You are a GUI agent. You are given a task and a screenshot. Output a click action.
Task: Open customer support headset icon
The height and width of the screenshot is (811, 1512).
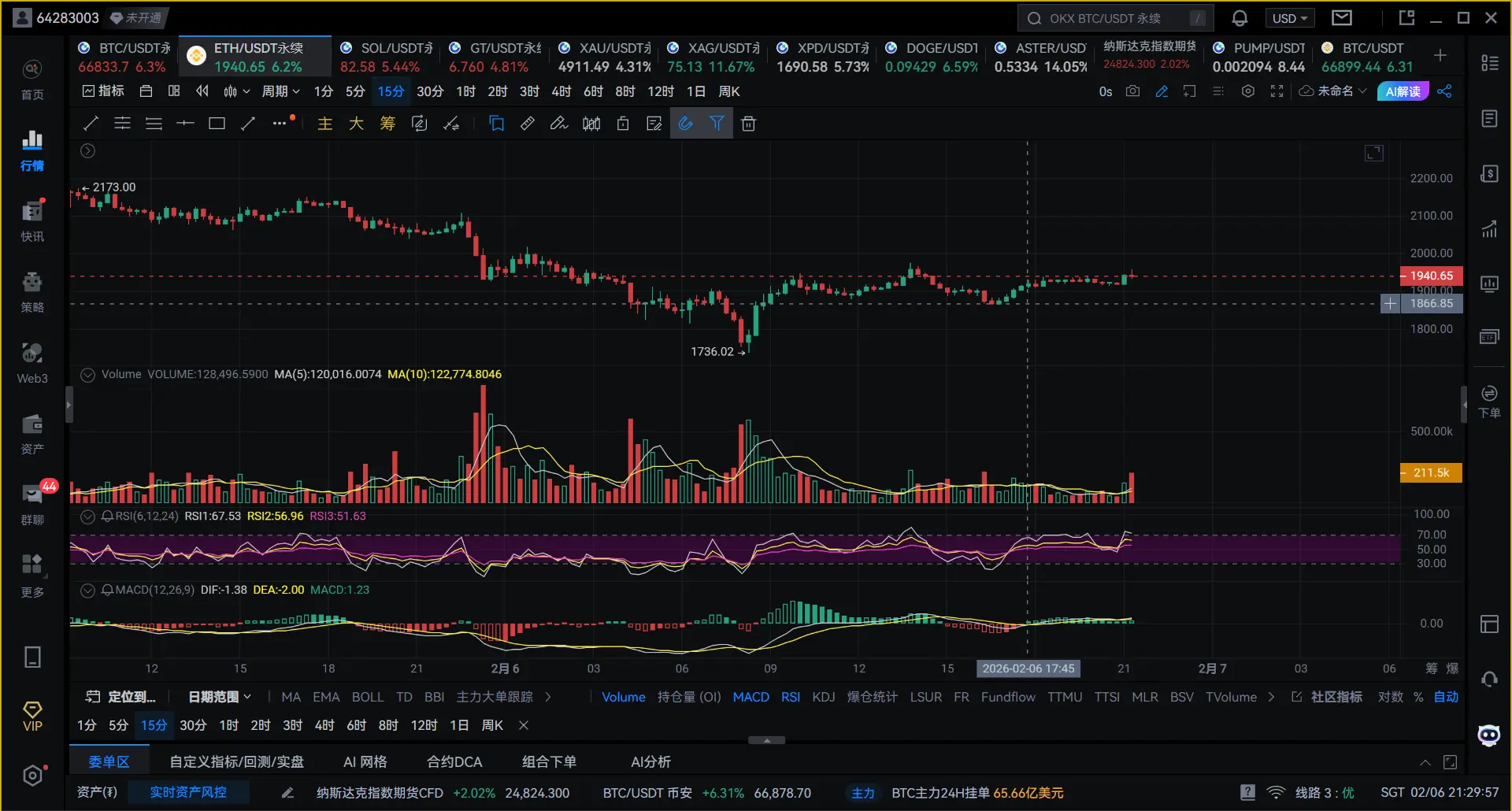point(1489,679)
